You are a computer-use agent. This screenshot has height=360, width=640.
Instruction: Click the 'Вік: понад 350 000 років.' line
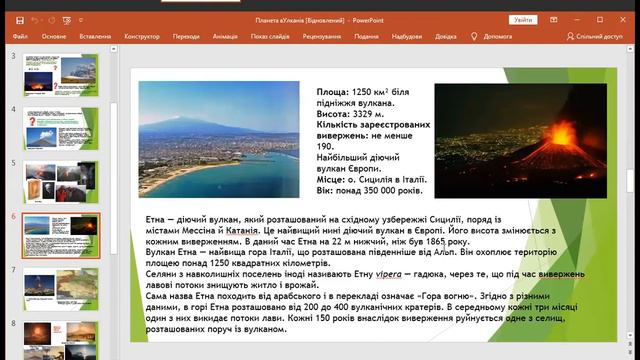coord(369,191)
